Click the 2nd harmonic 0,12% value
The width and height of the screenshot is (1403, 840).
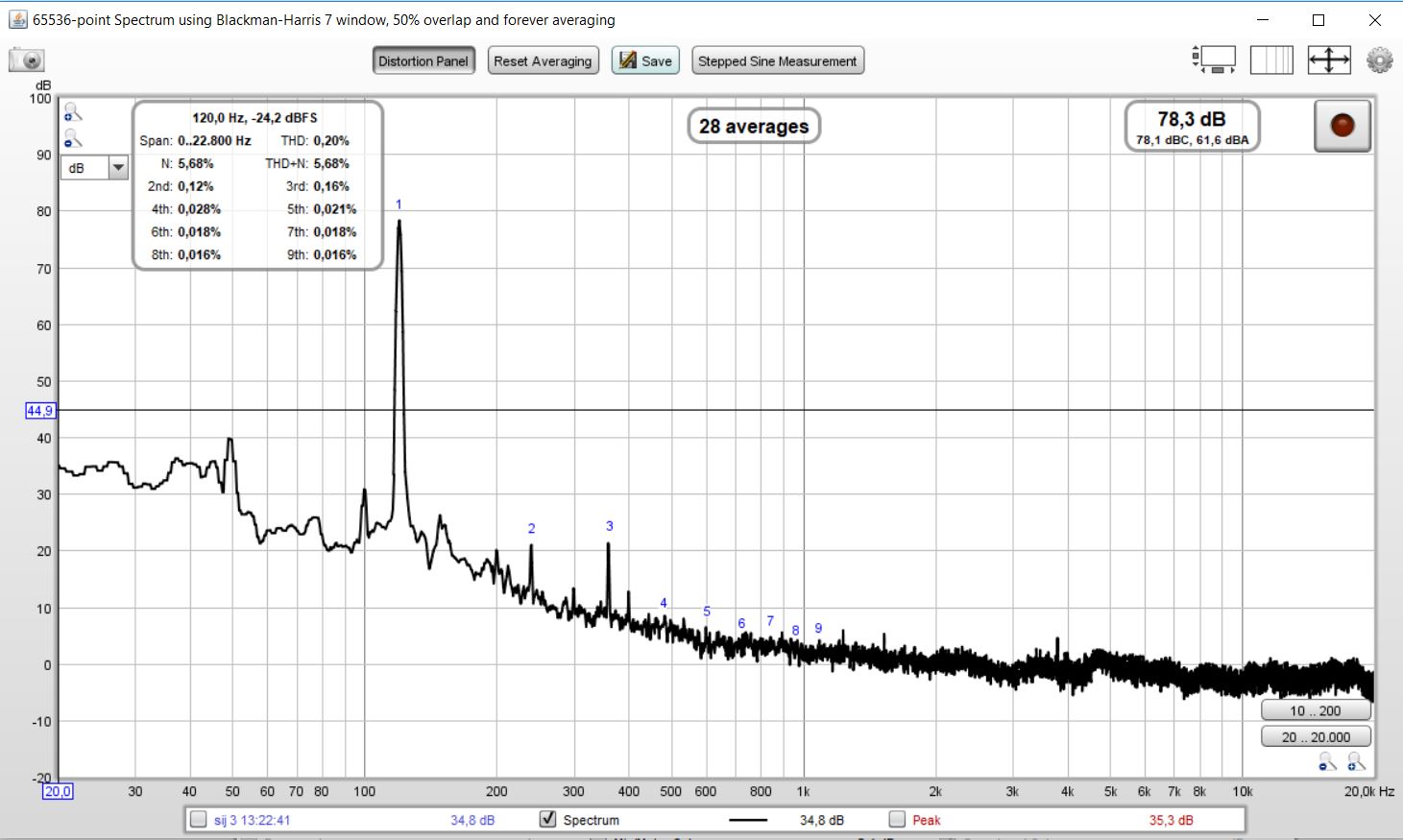click(195, 186)
